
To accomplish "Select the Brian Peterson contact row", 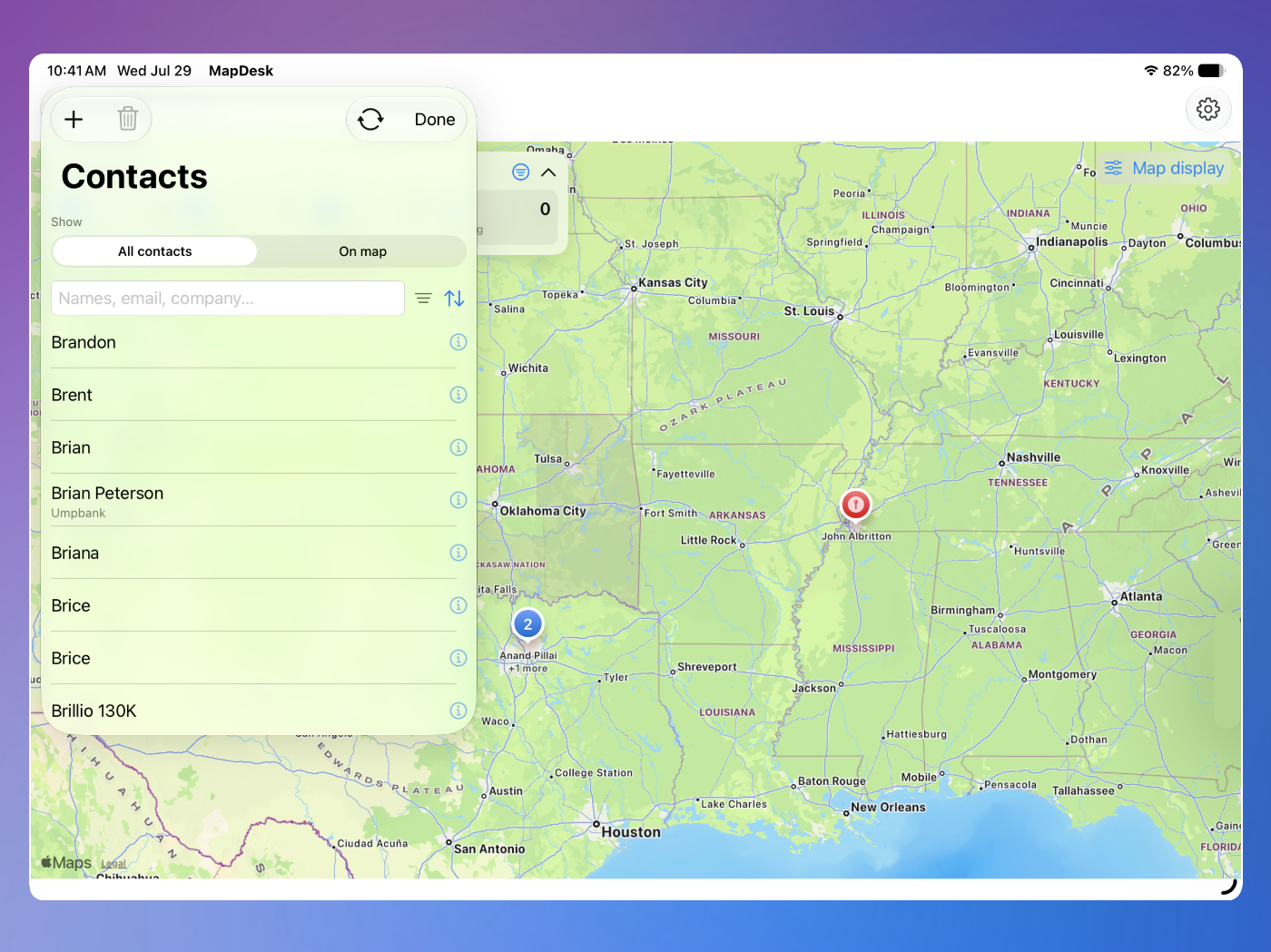I will [x=254, y=500].
